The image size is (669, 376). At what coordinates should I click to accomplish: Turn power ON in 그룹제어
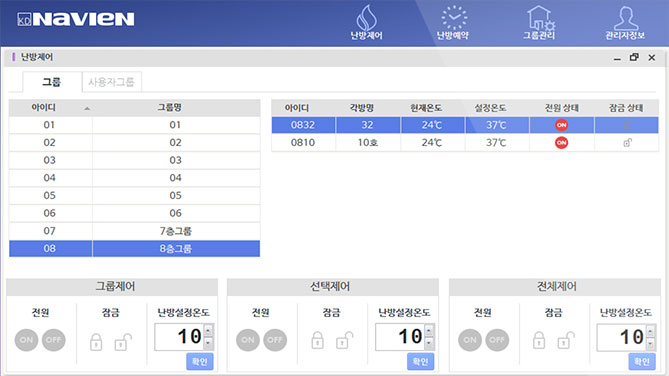click(26, 340)
